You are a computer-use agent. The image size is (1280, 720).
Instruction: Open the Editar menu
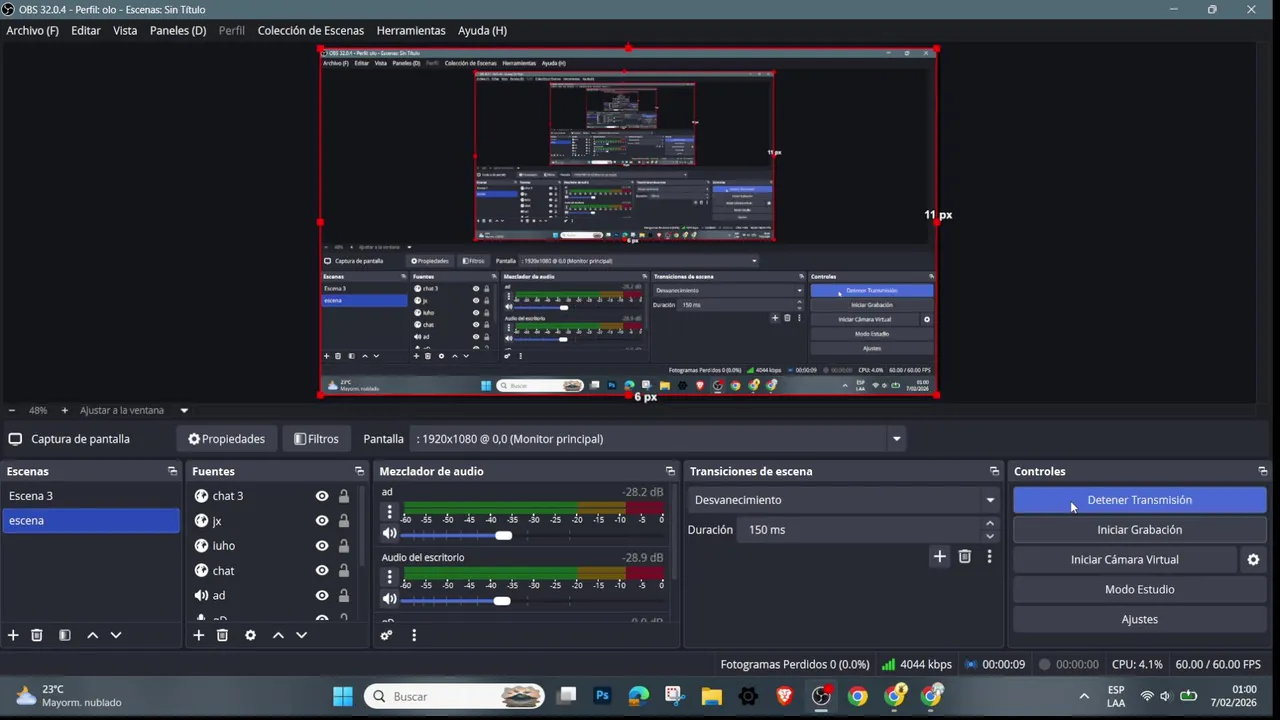[86, 31]
